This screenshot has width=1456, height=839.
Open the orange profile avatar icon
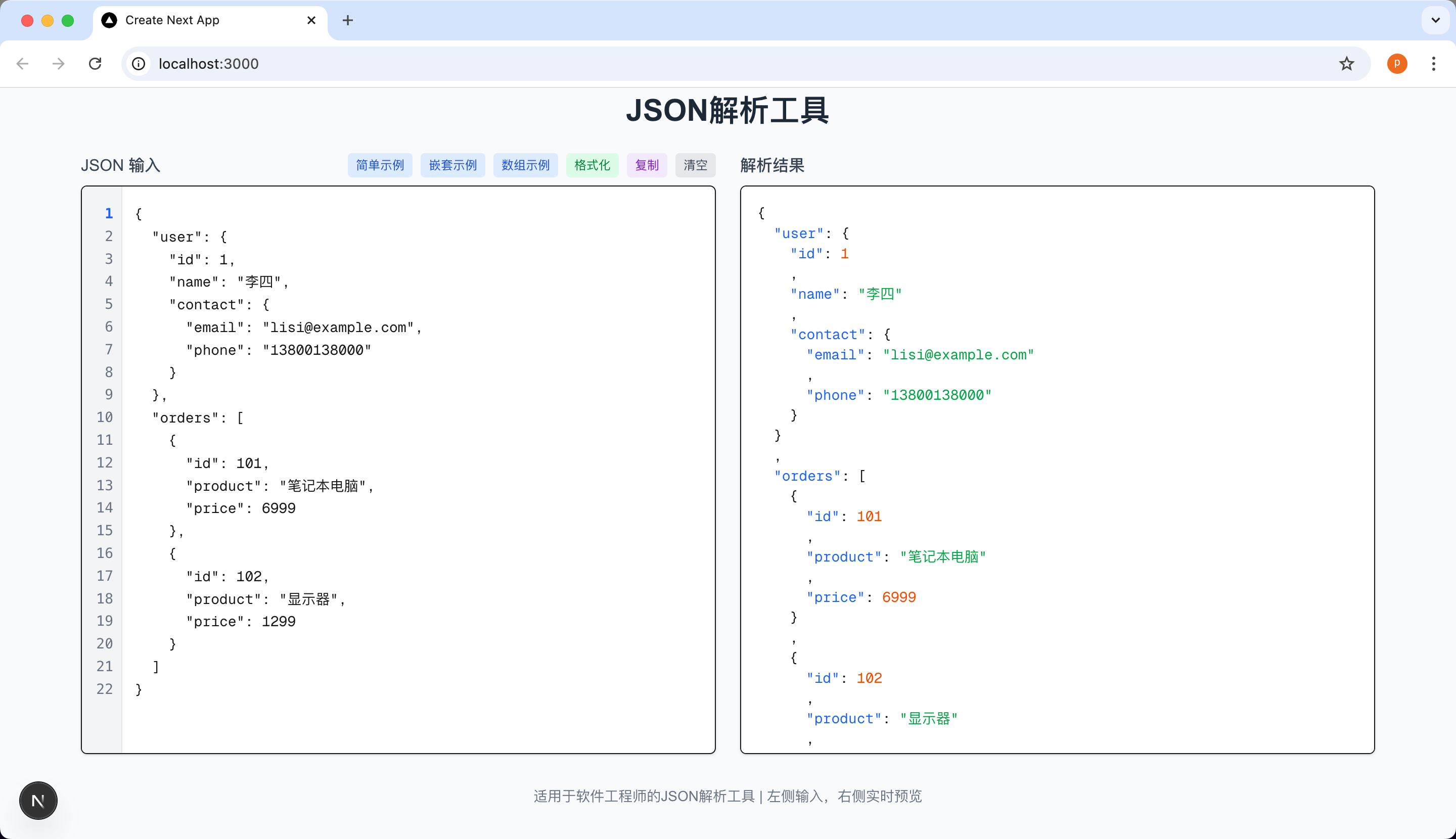point(1397,63)
